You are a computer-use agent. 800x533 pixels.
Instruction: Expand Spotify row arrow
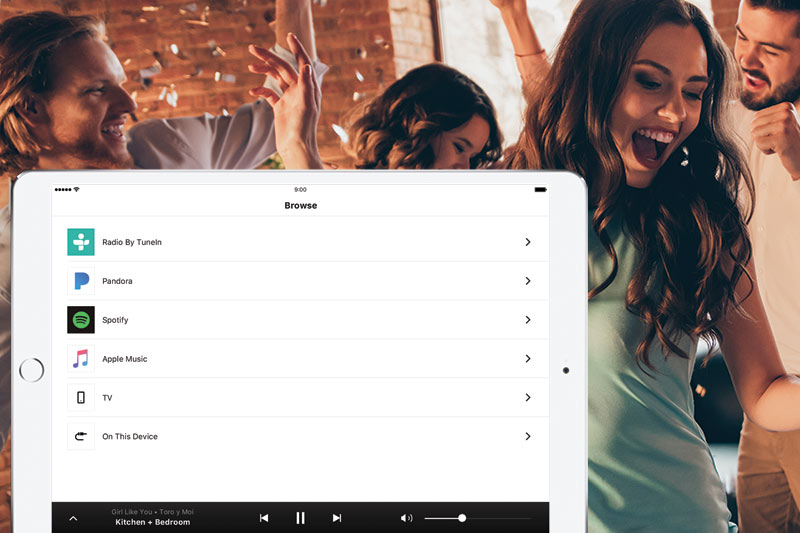coord(528,320)
